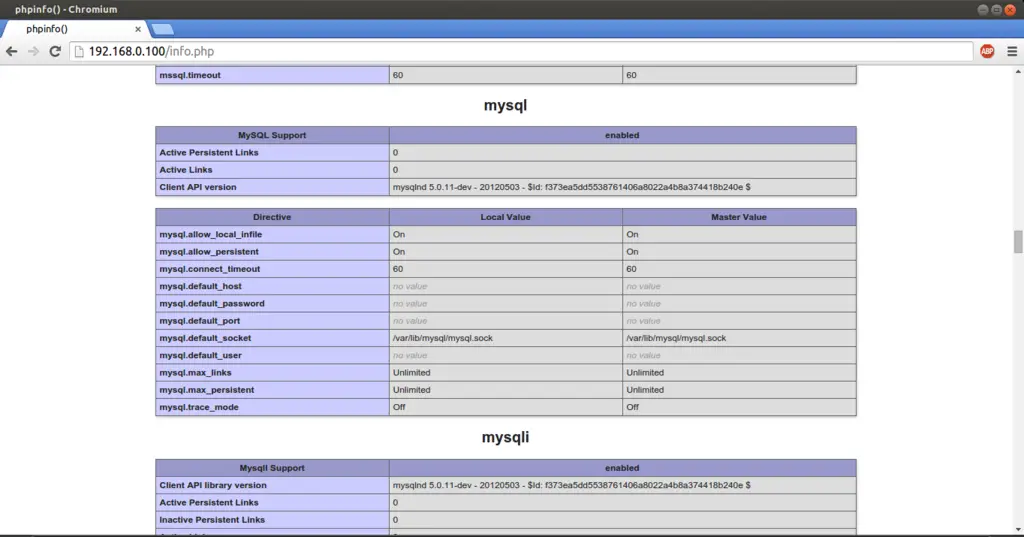Click the scrollbar up arrow
1024x537 pixels.
tap(1017, 71)
